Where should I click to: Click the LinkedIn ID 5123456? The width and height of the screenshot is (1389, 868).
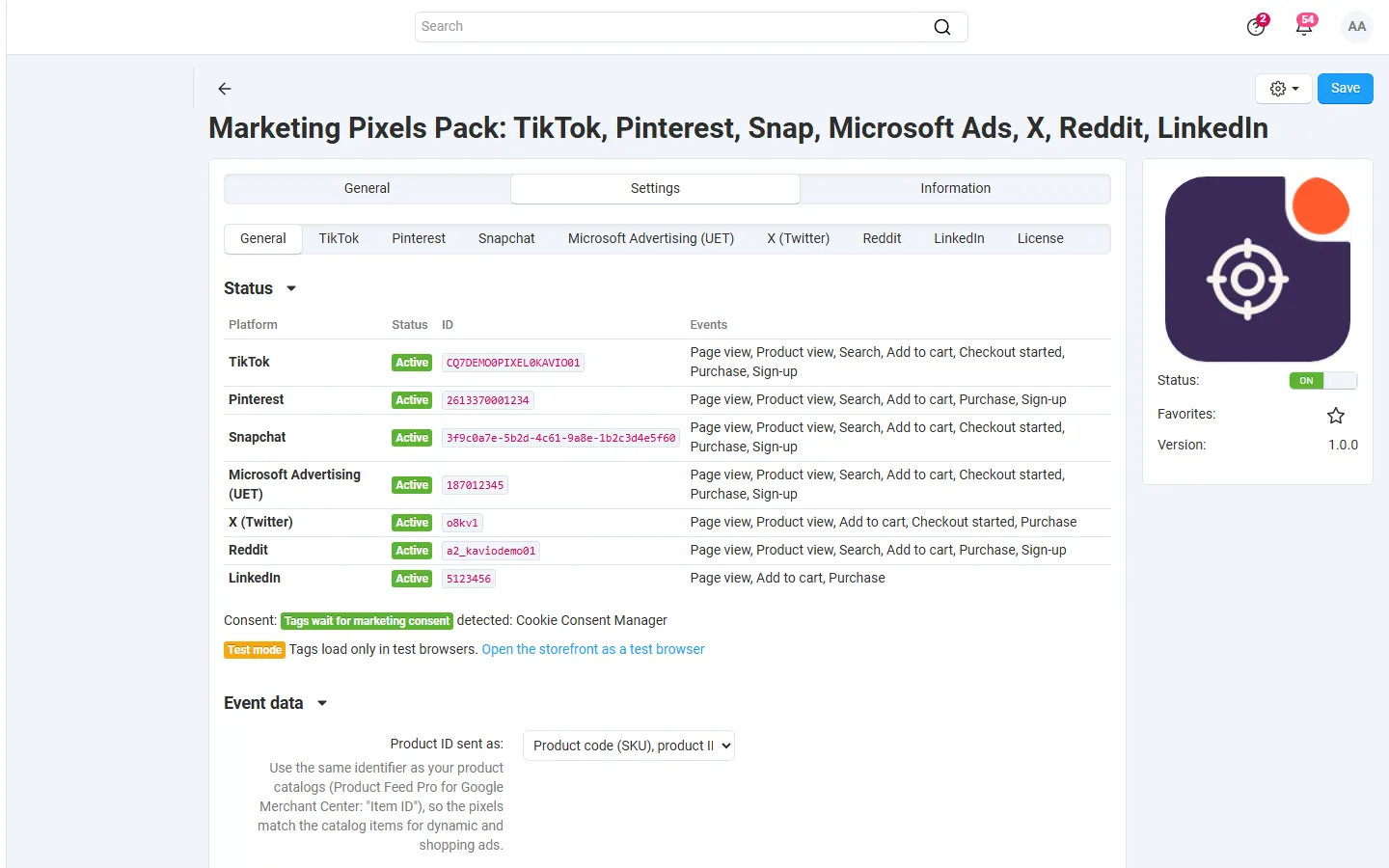click(x=469, y=580)
